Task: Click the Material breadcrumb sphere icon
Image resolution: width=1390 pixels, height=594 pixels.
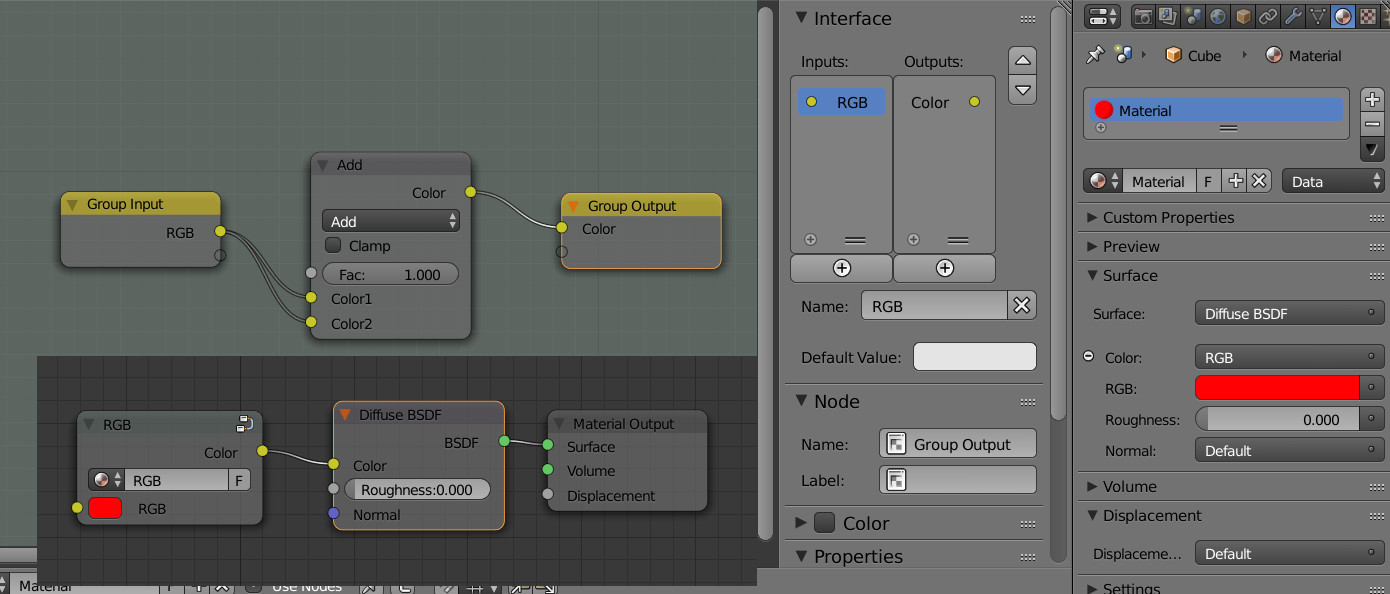Action: pos(1274,56)
